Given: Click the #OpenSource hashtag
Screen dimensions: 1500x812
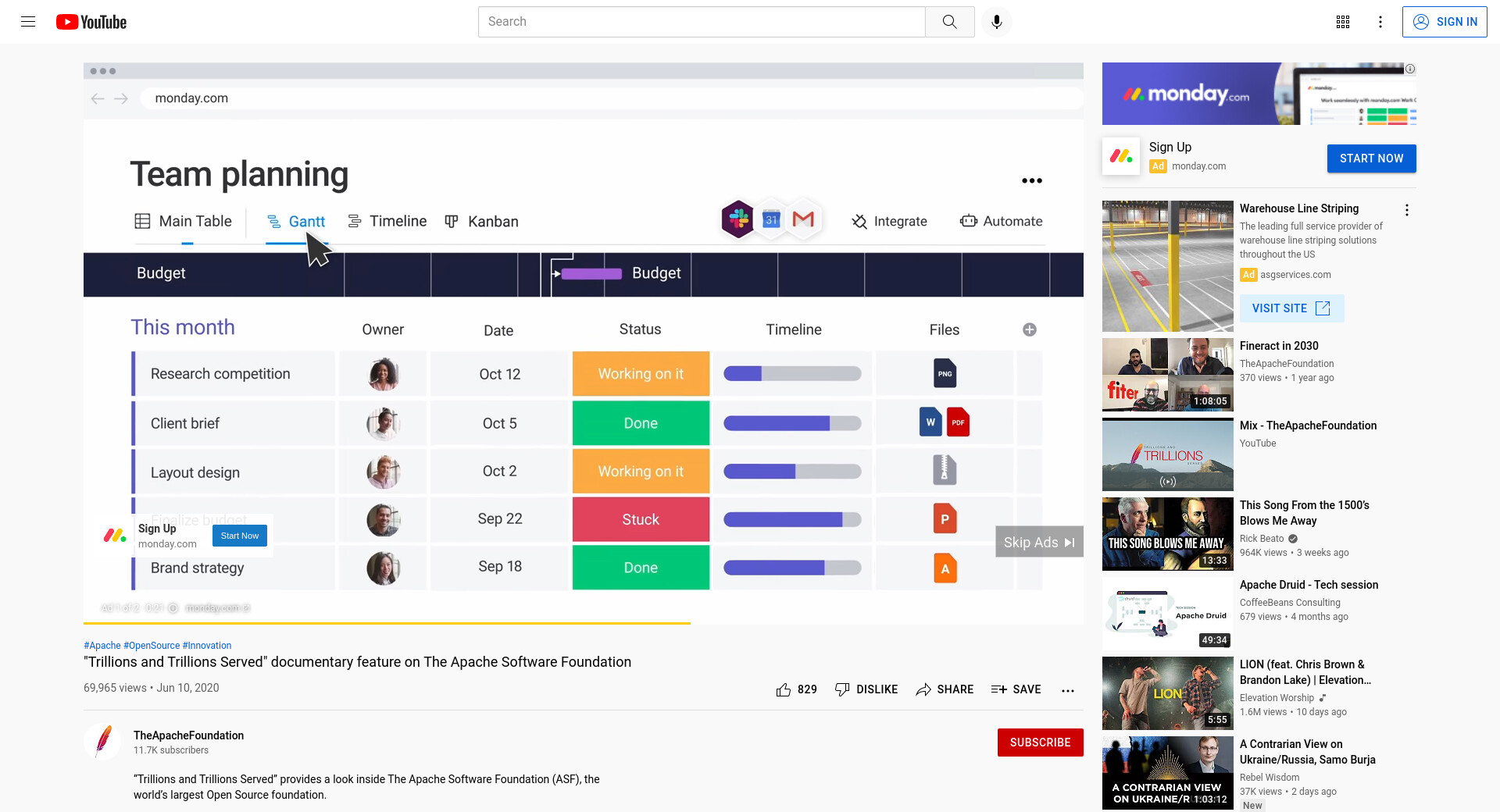Looking at the screenshot, I should [x=152, y=646].
